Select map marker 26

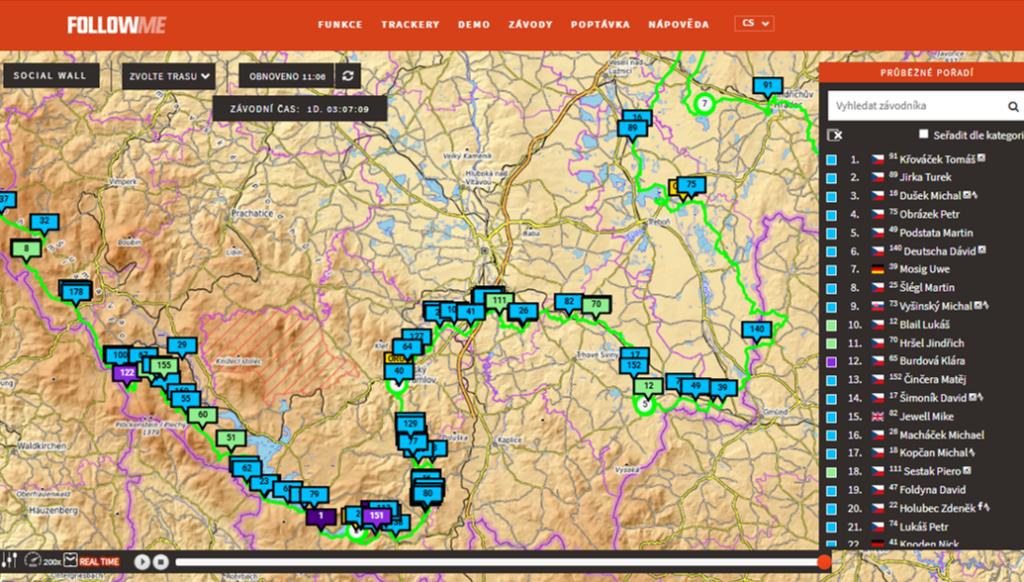(523, 311)
